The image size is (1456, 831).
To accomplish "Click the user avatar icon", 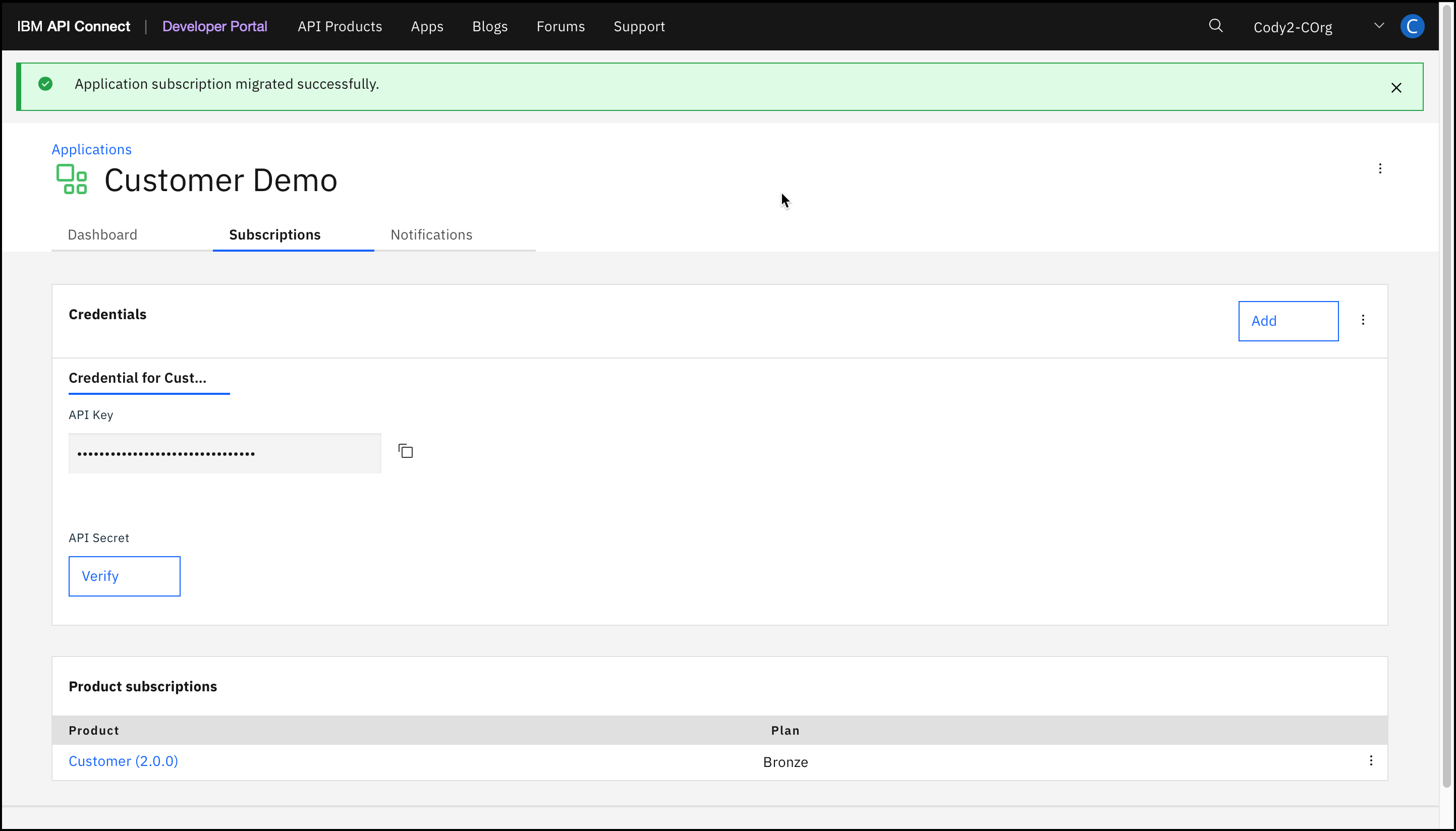I will click(x=1412, y=27).
